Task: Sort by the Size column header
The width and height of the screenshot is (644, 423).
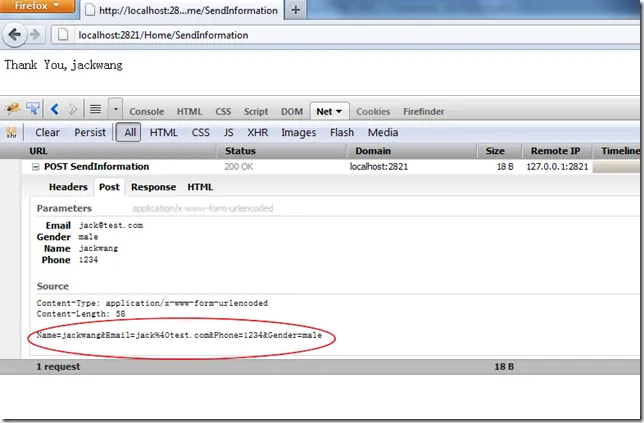Action: [499, 151]
